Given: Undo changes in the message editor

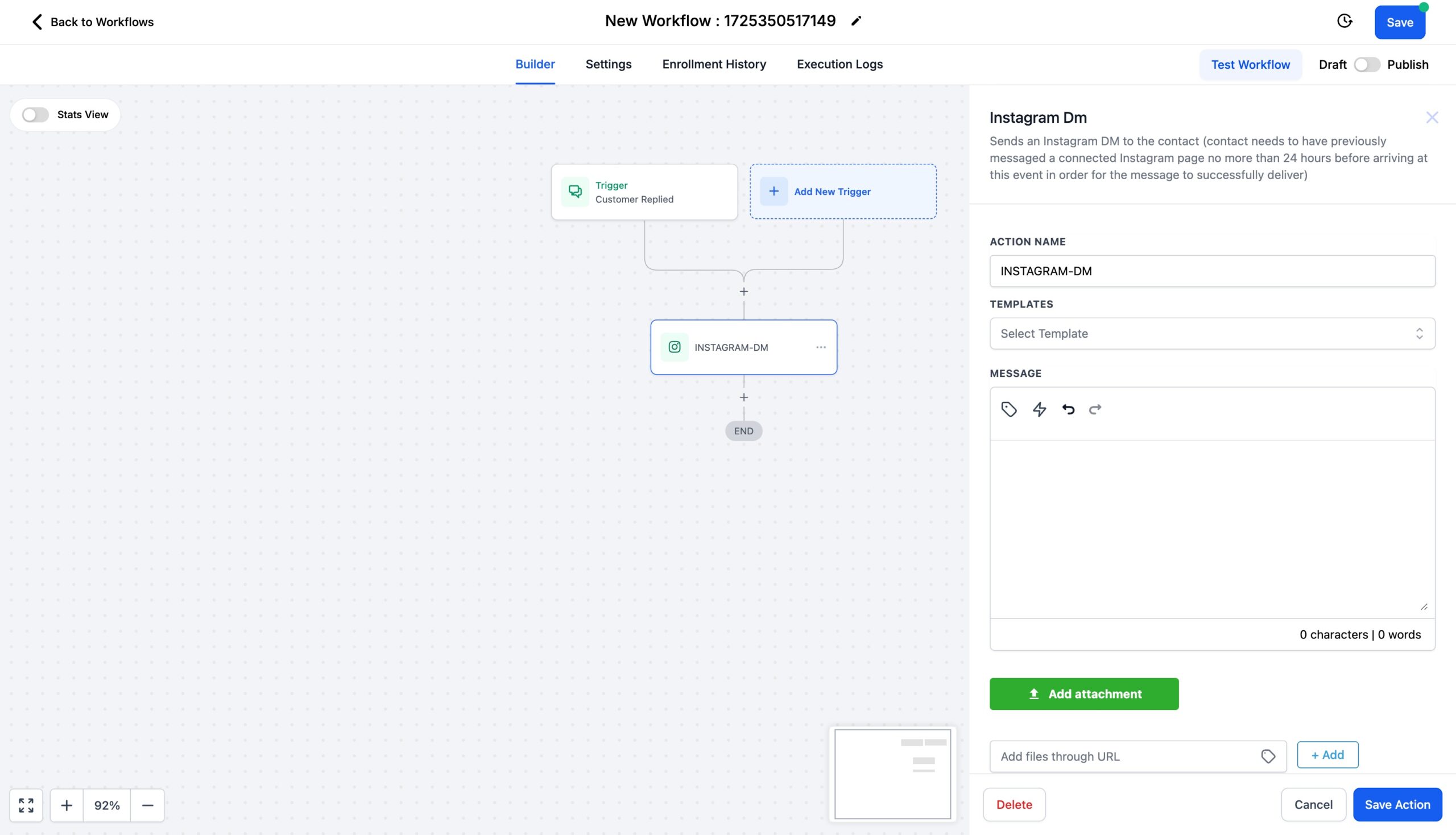Looking at the screenshot, I should click(x=1068, y=409).
